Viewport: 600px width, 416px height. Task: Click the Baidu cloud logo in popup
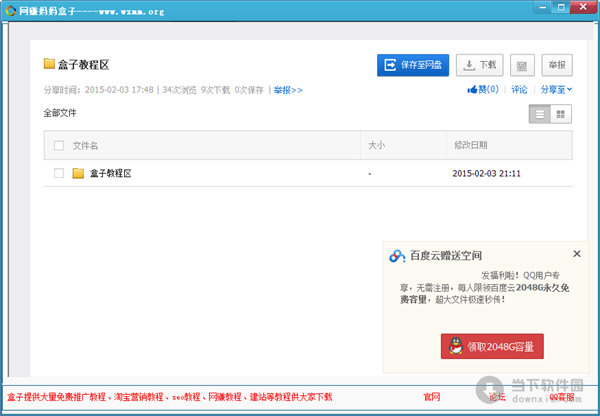tap(397, 256)
